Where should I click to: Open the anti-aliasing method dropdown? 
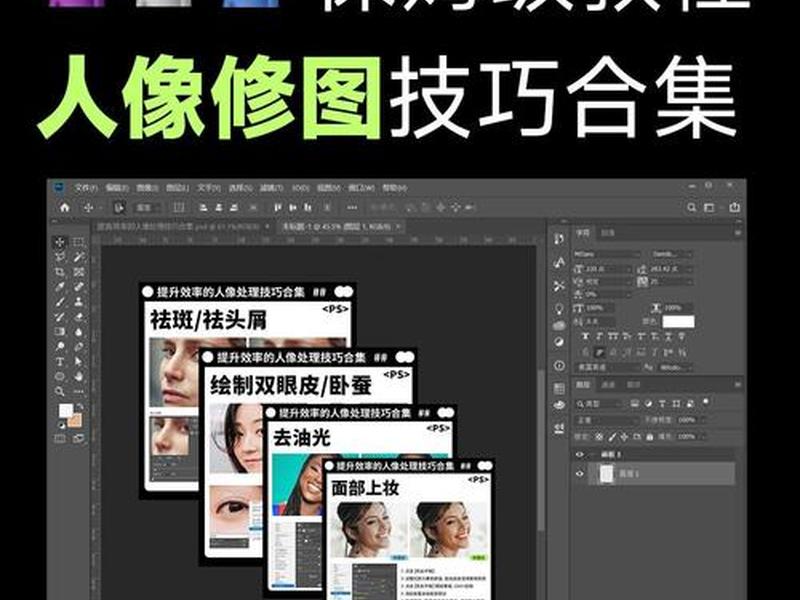point(676,367)
